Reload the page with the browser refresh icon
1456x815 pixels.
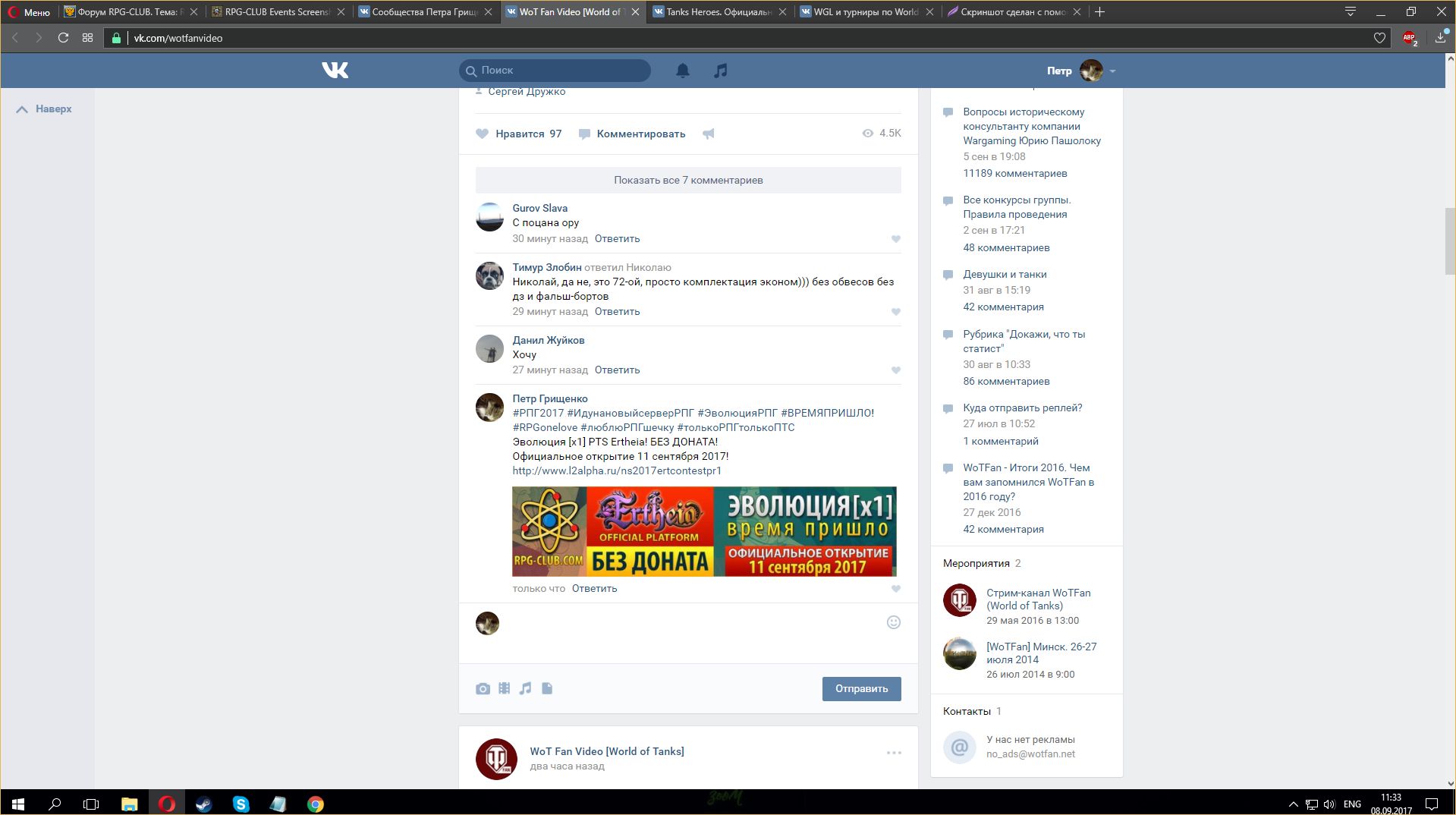click(x=64, y=38)
